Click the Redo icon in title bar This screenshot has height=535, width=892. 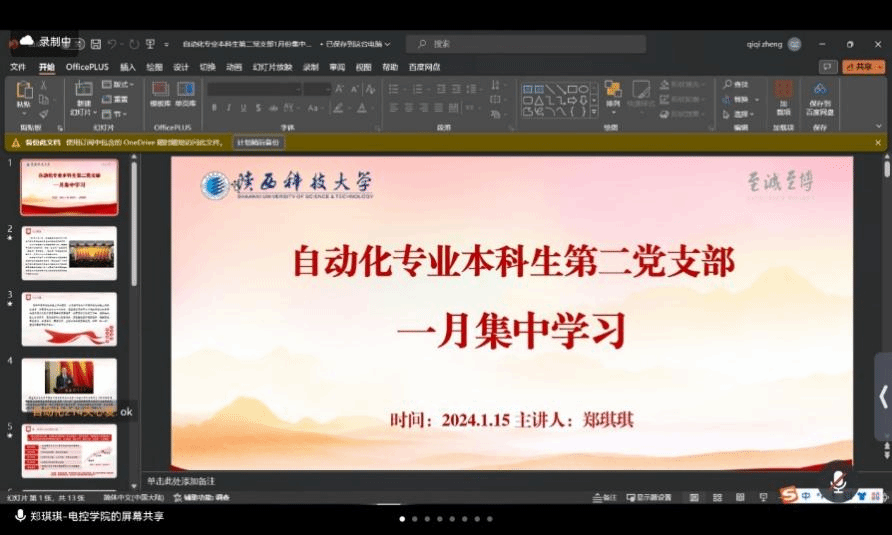pos(134,44)
